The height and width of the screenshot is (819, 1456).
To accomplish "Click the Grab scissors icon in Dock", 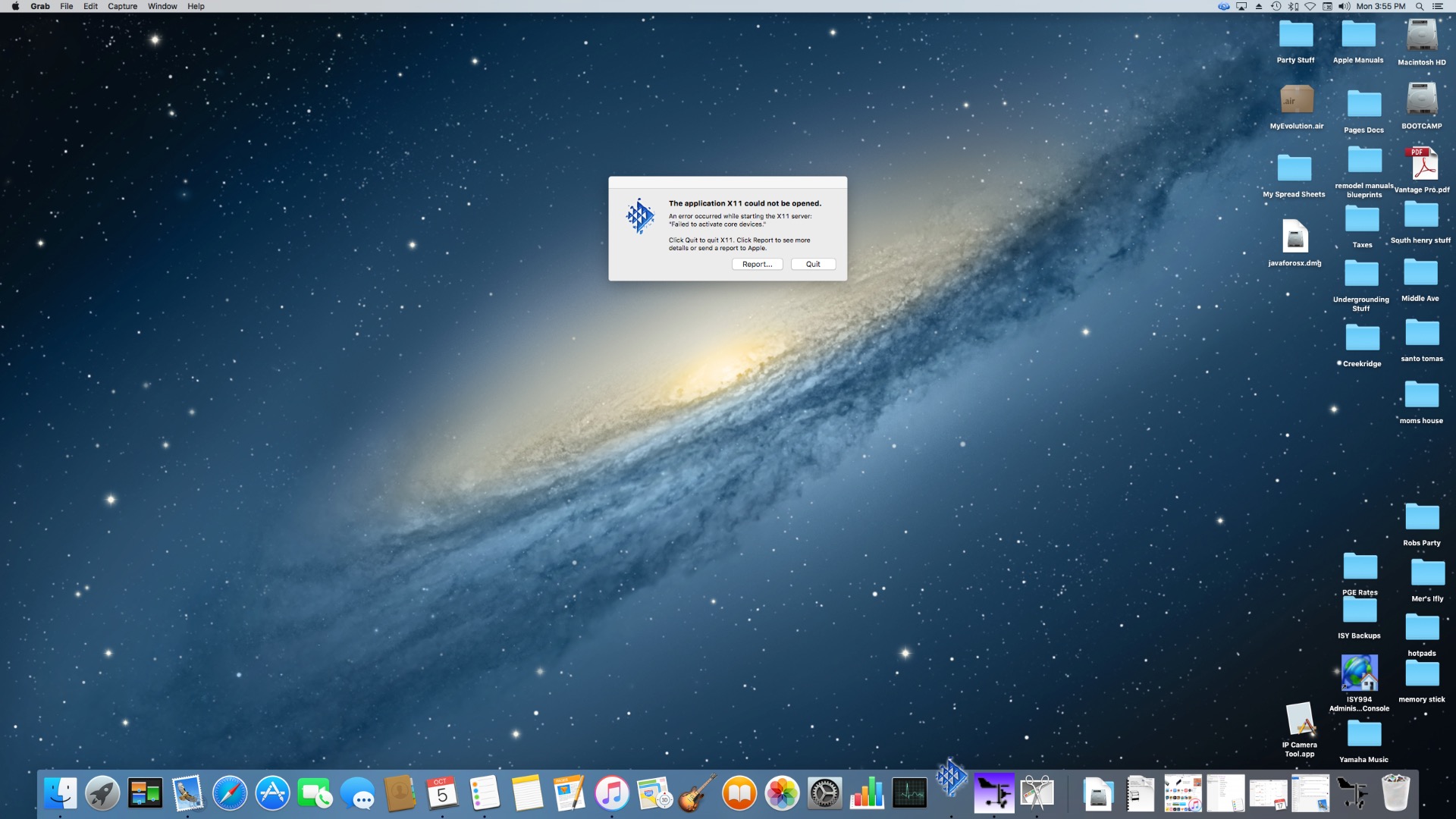I will pos(1037,792).
